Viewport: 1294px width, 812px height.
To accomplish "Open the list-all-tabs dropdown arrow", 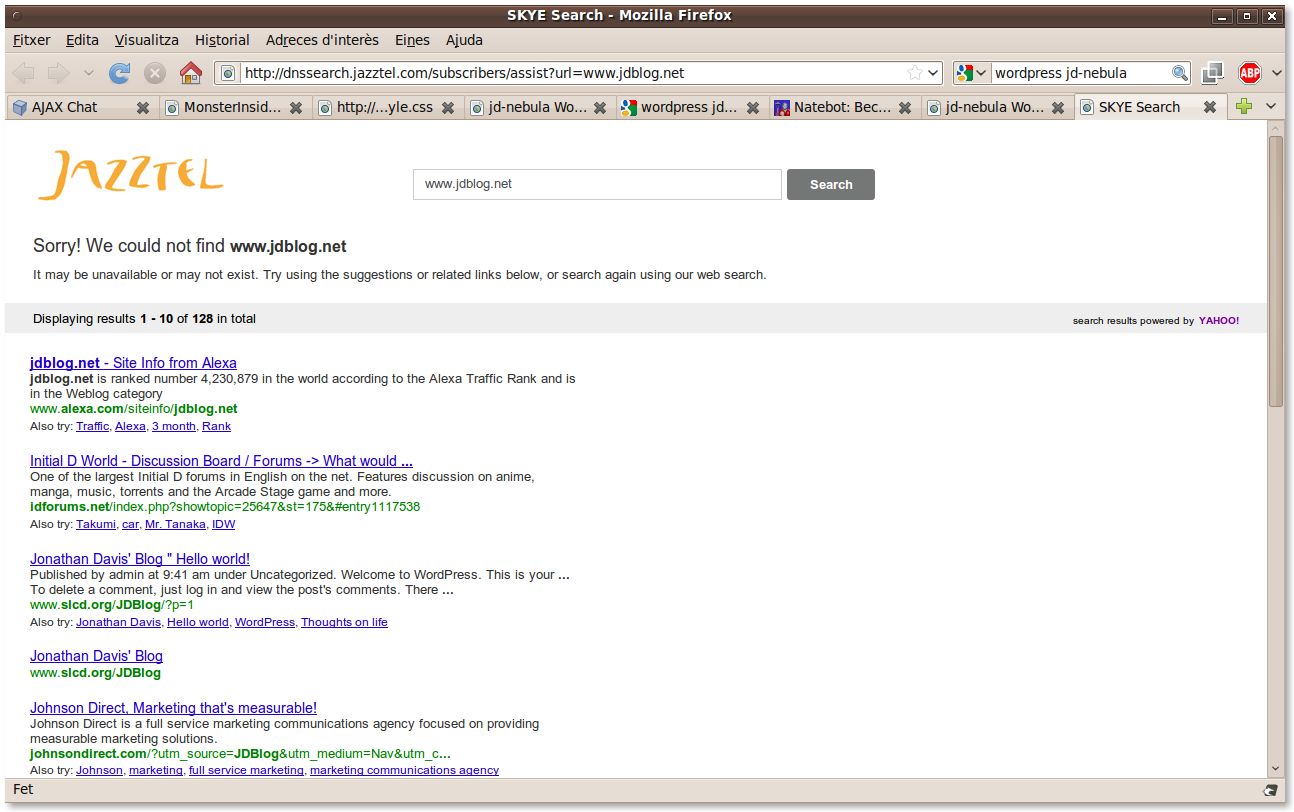I will 1272,106.
